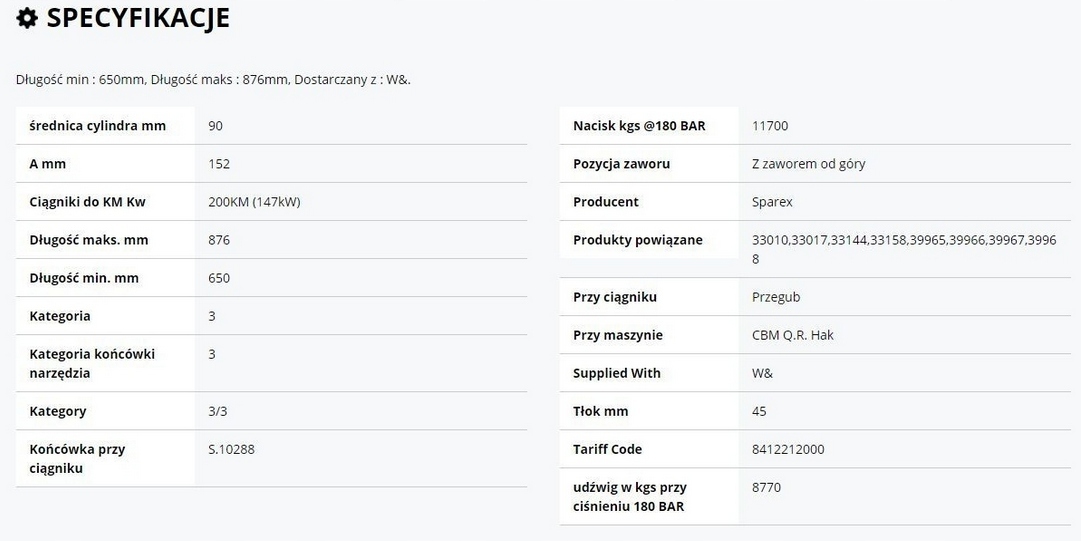Click the średnica cylindra mm label
1081x541 pixels.
tap(98, 126)
